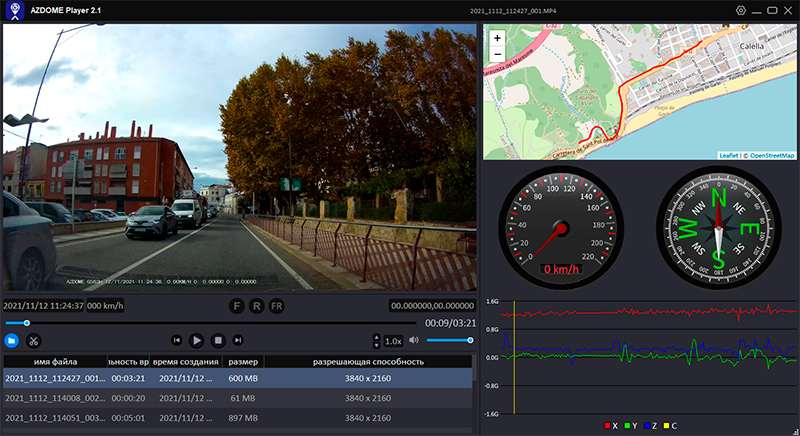Viewport: 800px width, 436px height.
Task: Skip to the previous video file
Action: pos(176,341)
